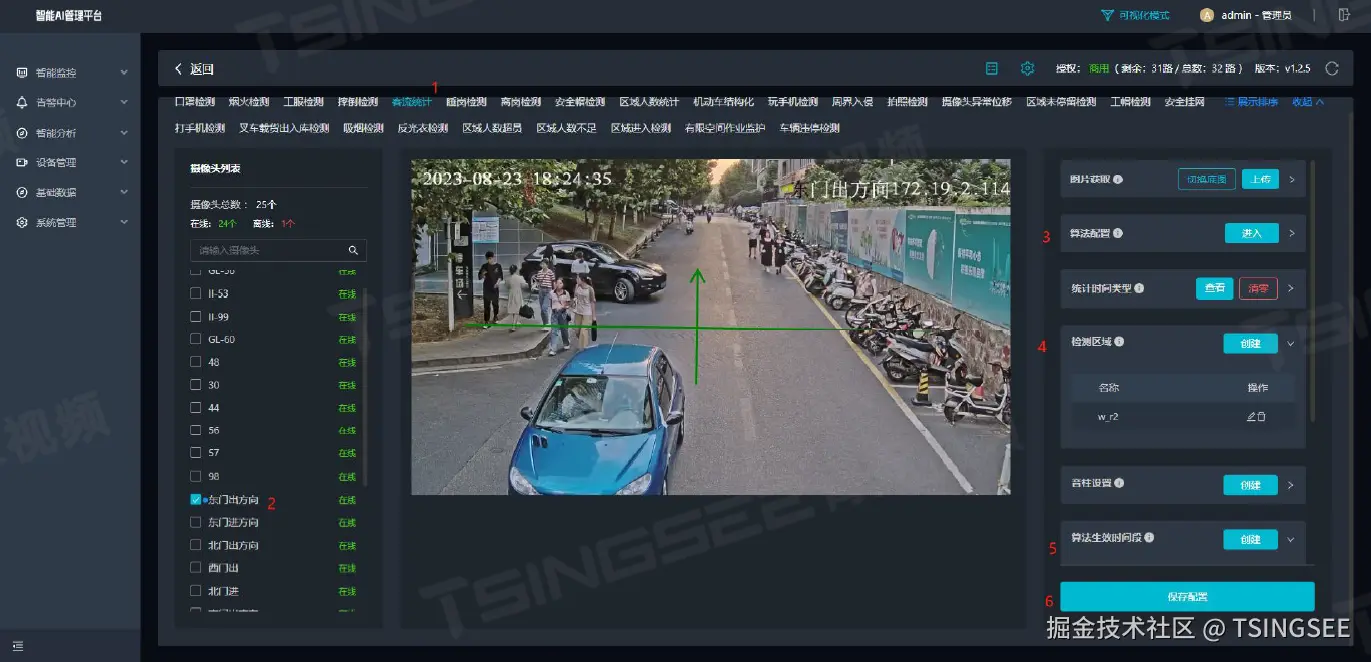
Task: Click the info icon beside 算法生效时间段
Action: (1149, 537)
